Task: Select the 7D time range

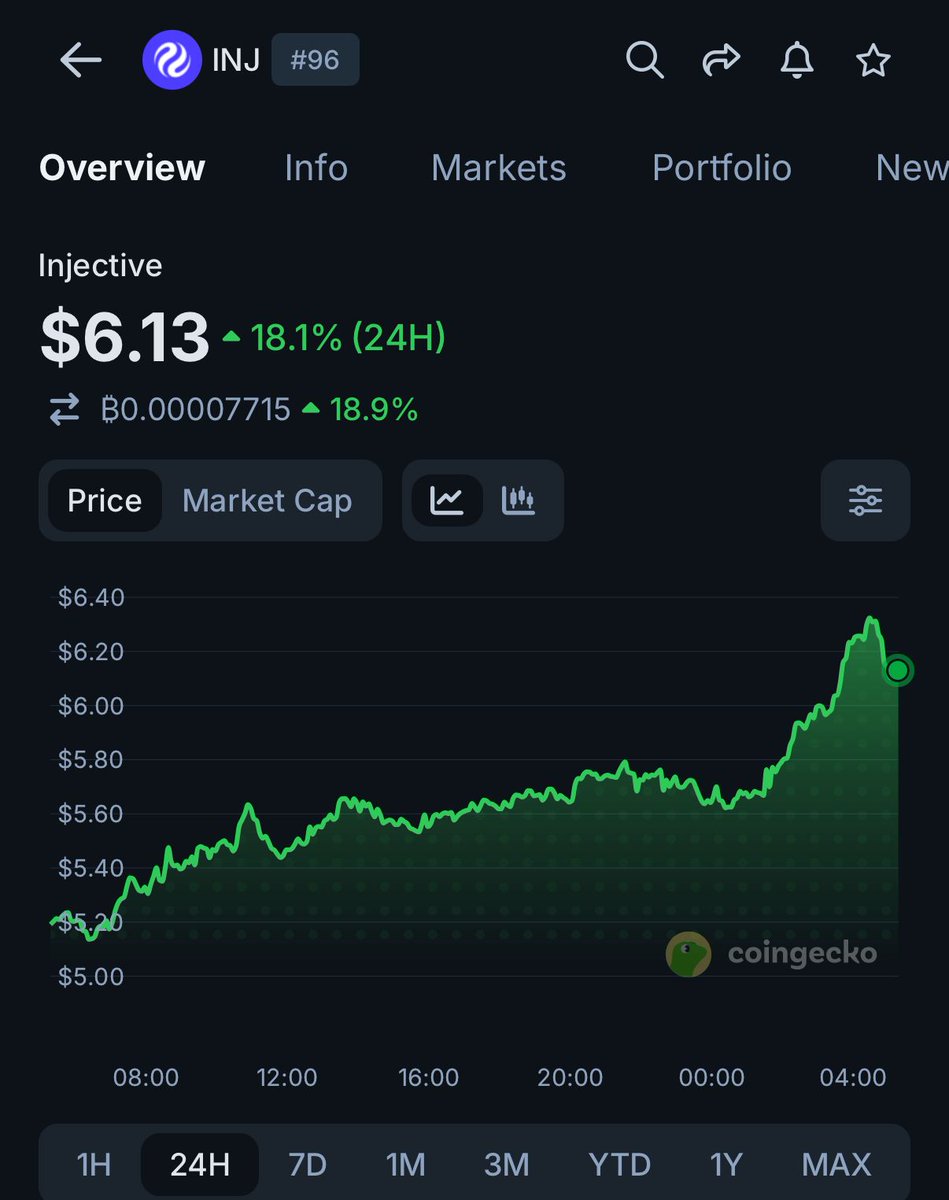Action: point(307,1164)
